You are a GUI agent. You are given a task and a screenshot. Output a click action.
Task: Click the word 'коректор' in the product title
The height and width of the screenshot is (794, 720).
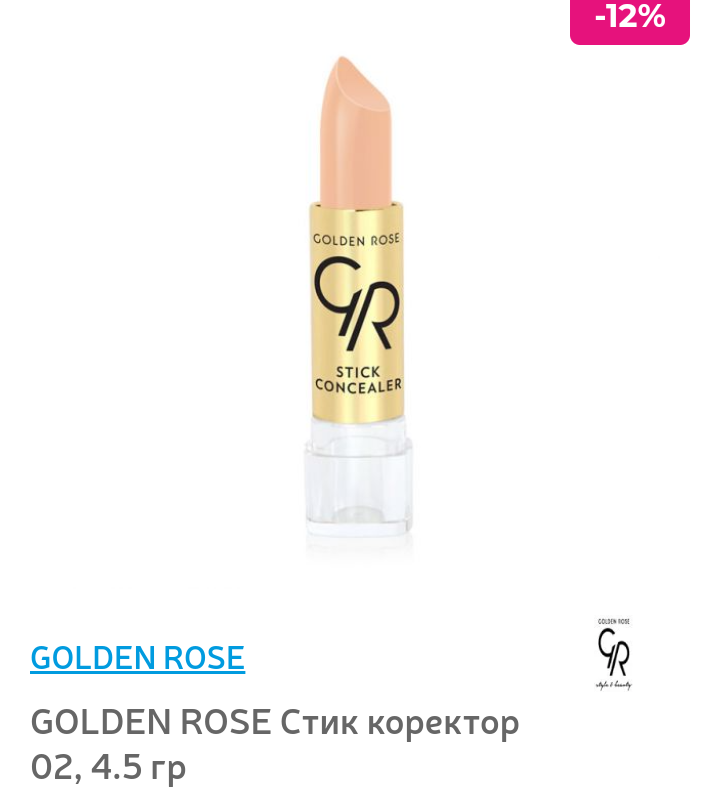click(x=443, y=723)
